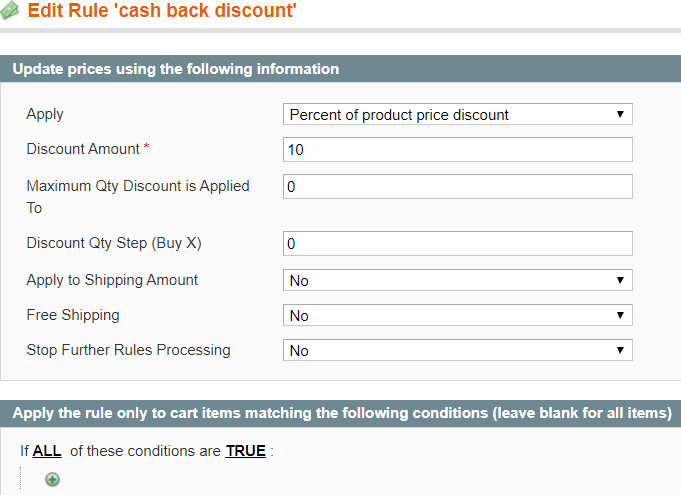Viewport: 681px width, 495px height.
Task: Click the 'Update prices using the following information' header
Action: (175, 69)
